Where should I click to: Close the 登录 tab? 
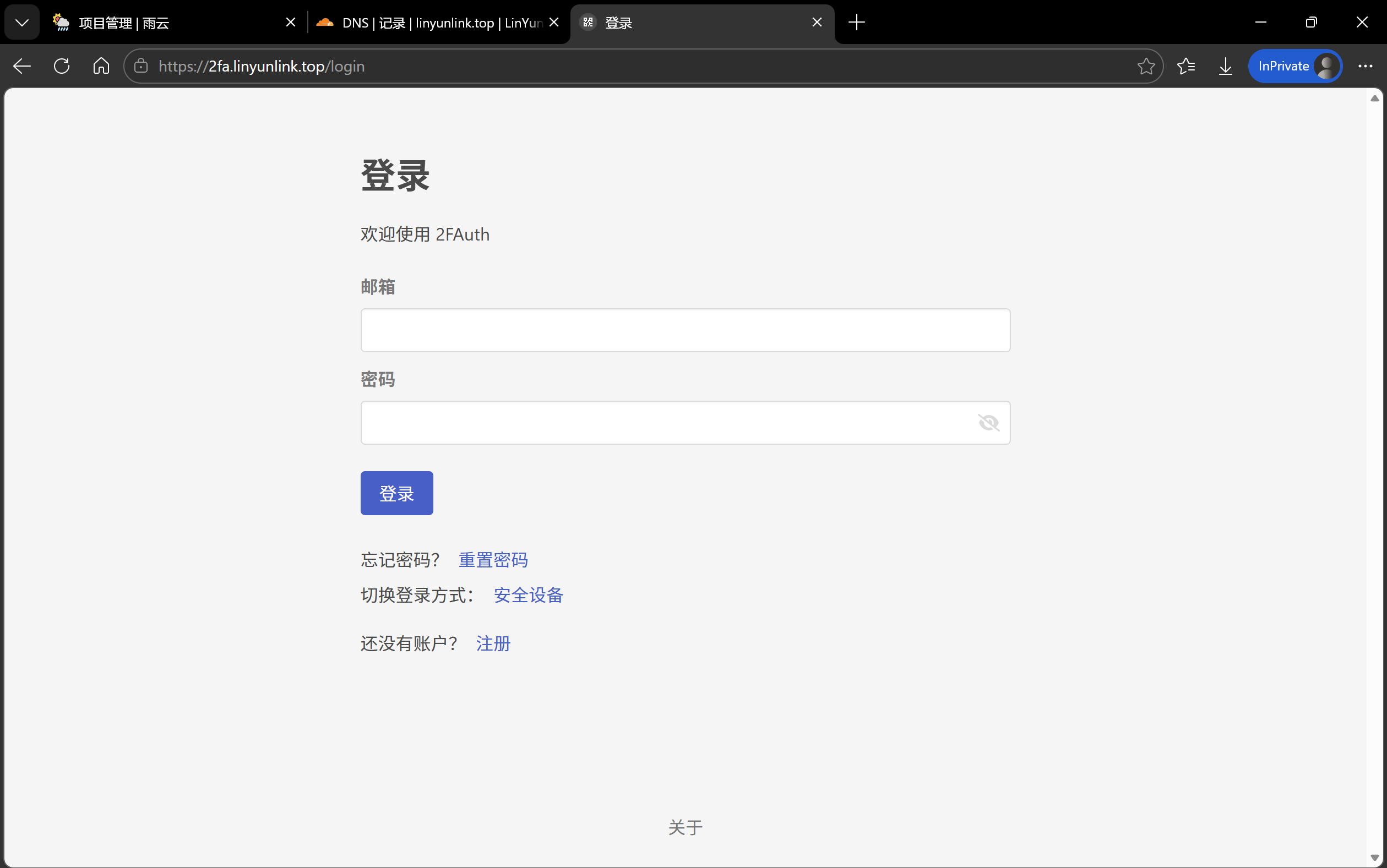click(817, 23)
